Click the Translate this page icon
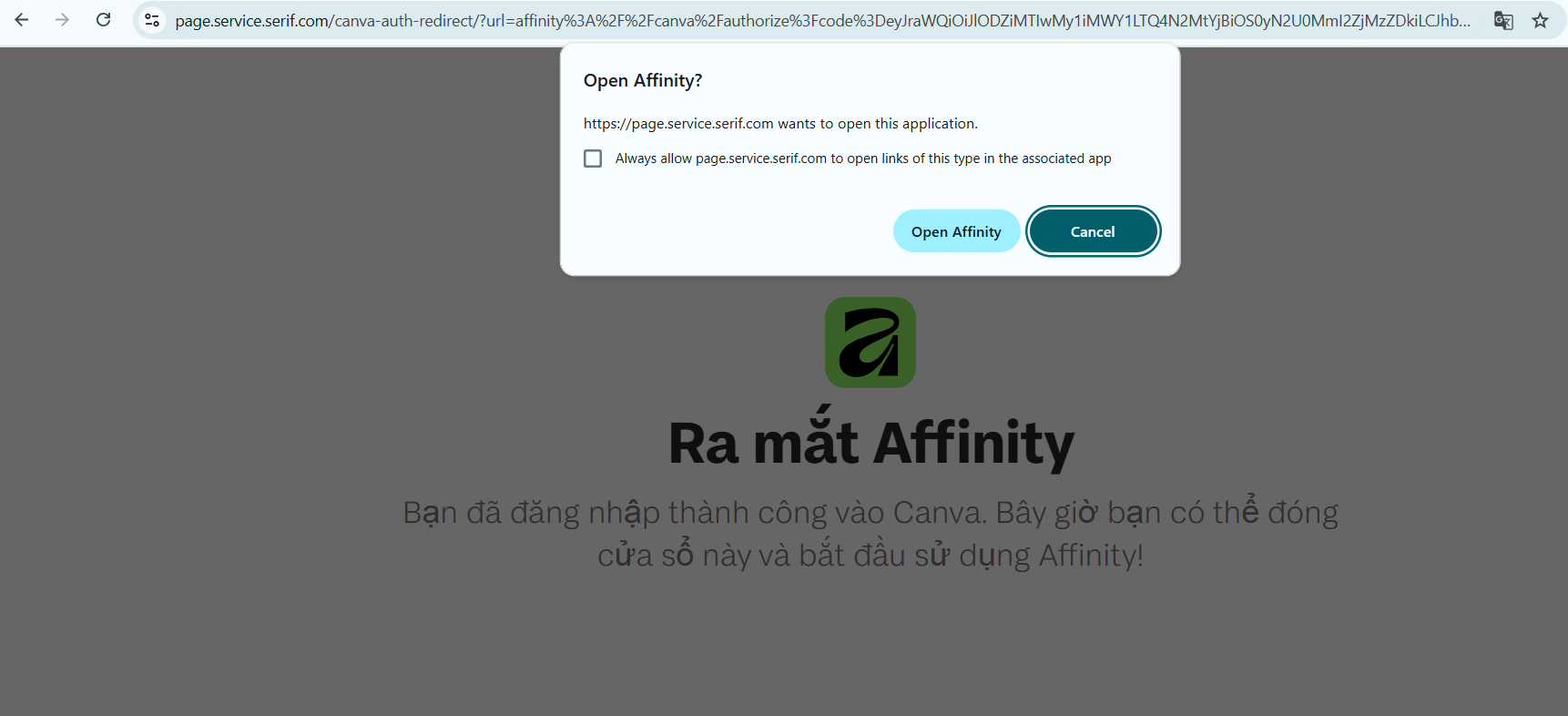The width and height of the screenshot is (1568, 716). click(x=1503, y=20)
